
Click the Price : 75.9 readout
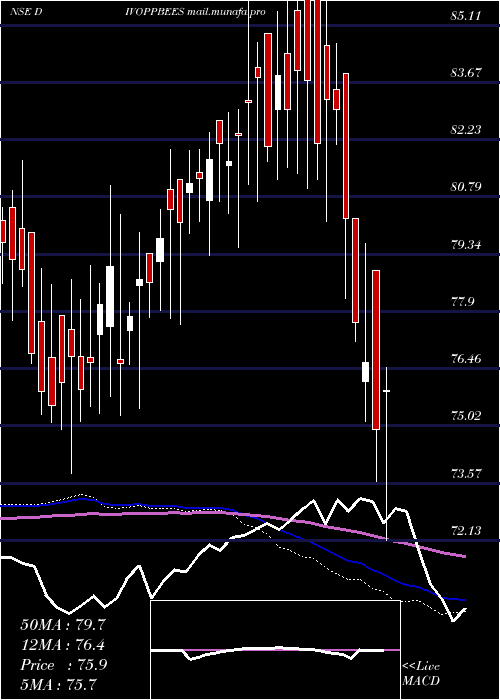63,665
